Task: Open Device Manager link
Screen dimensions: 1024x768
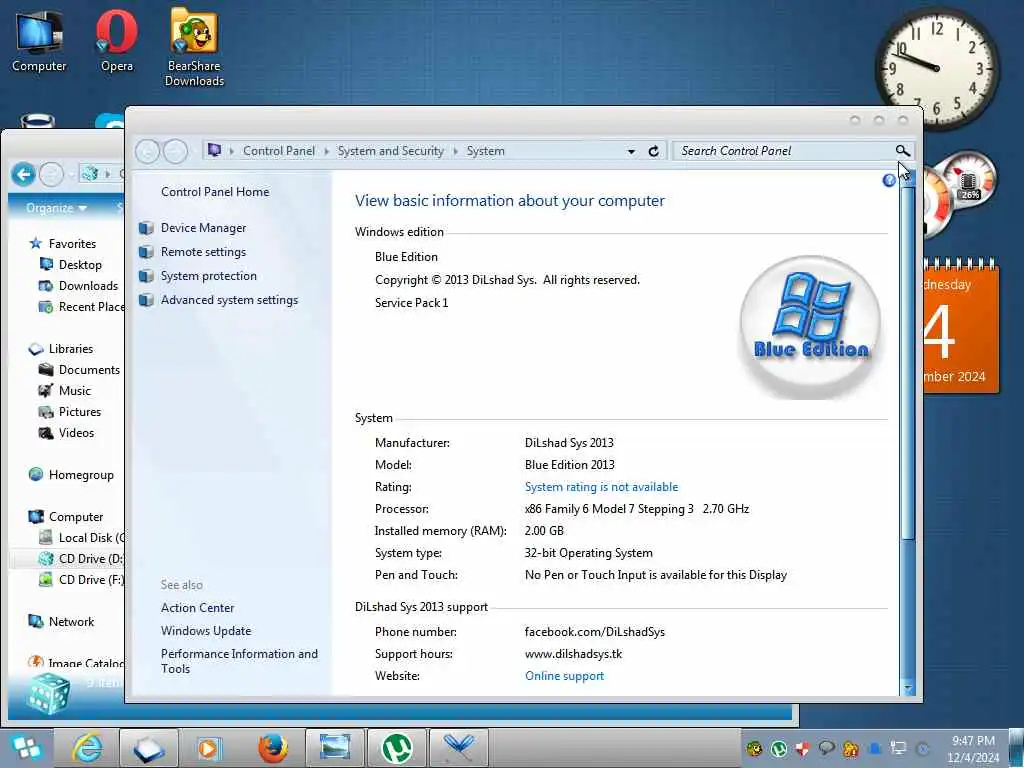Action: [203, 228]
